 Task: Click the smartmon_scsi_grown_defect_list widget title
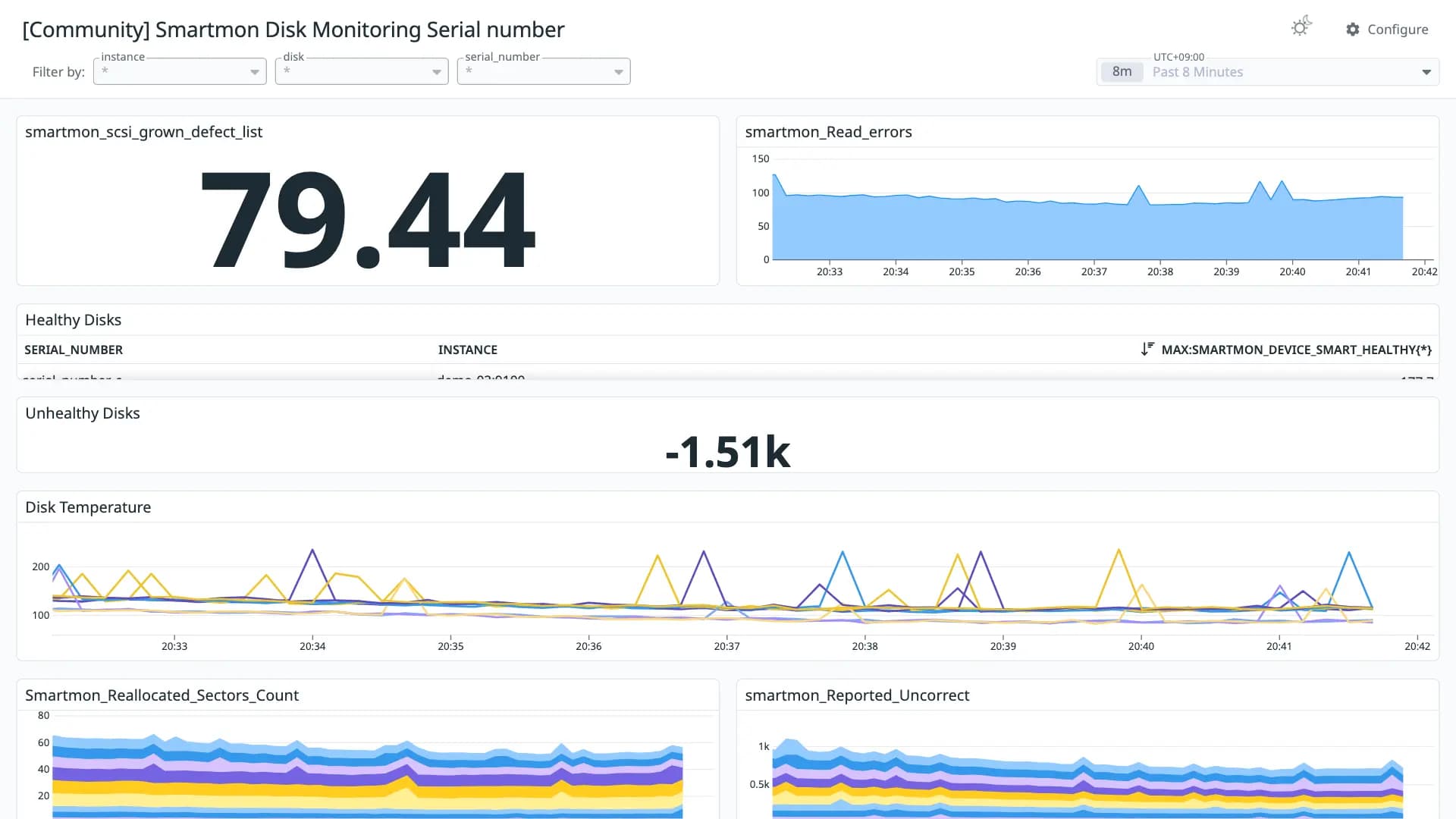click(144, 132)
